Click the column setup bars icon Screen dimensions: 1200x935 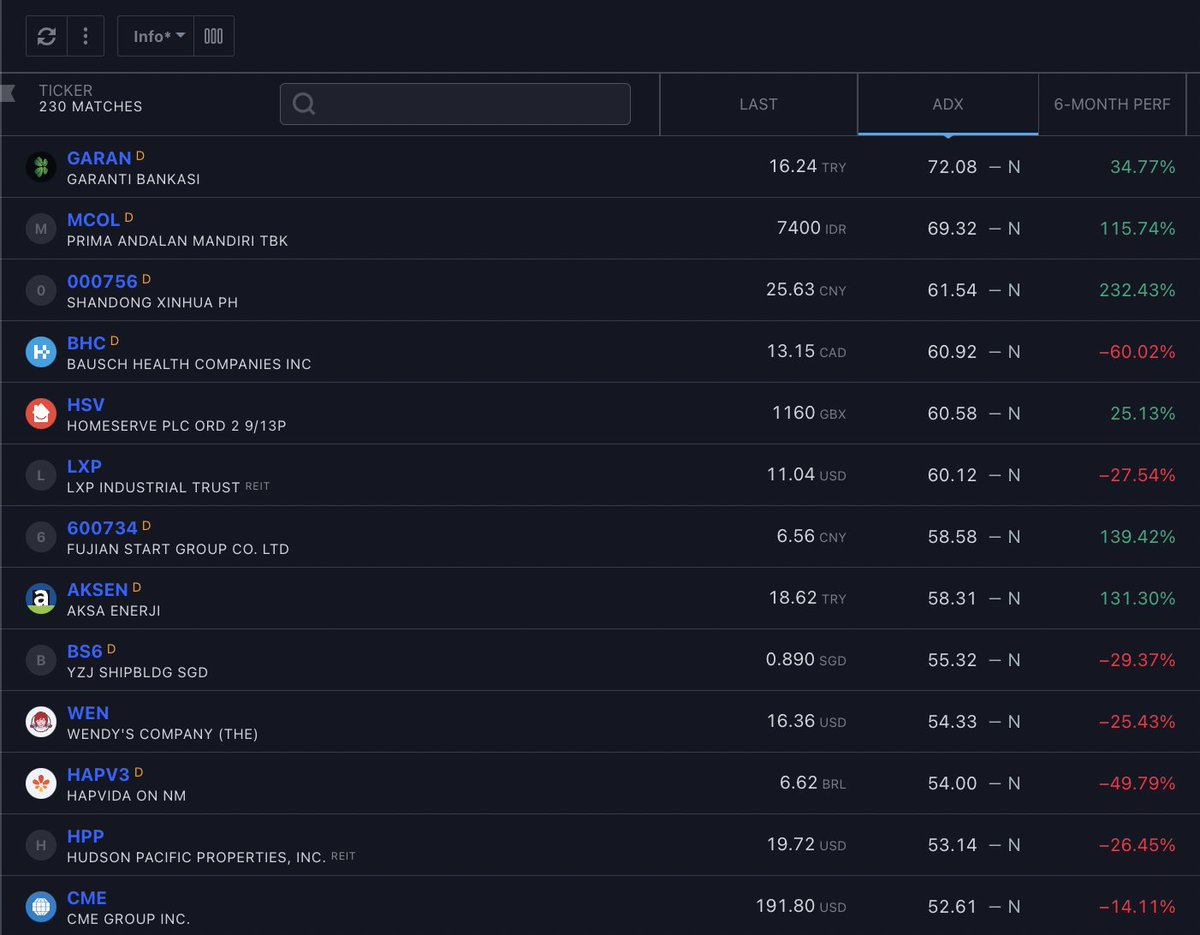213,36
